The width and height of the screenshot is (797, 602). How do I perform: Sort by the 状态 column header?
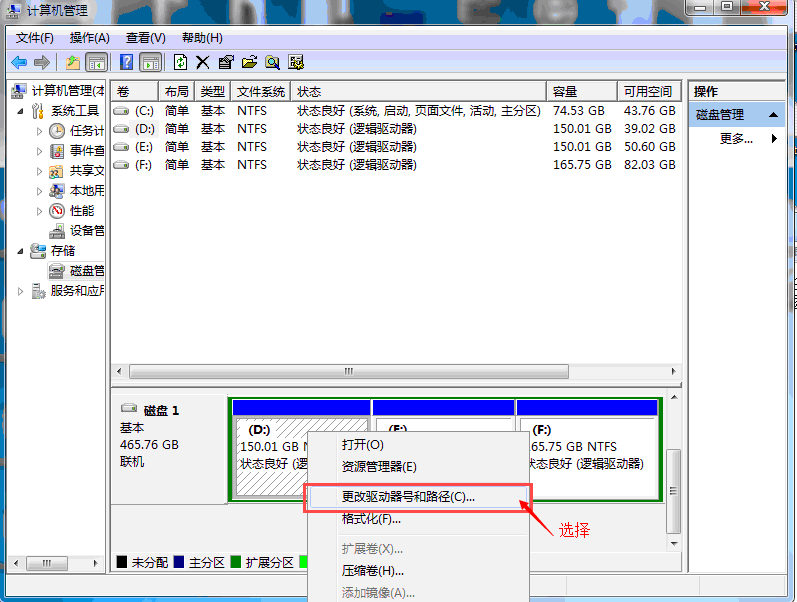[419, 92]
